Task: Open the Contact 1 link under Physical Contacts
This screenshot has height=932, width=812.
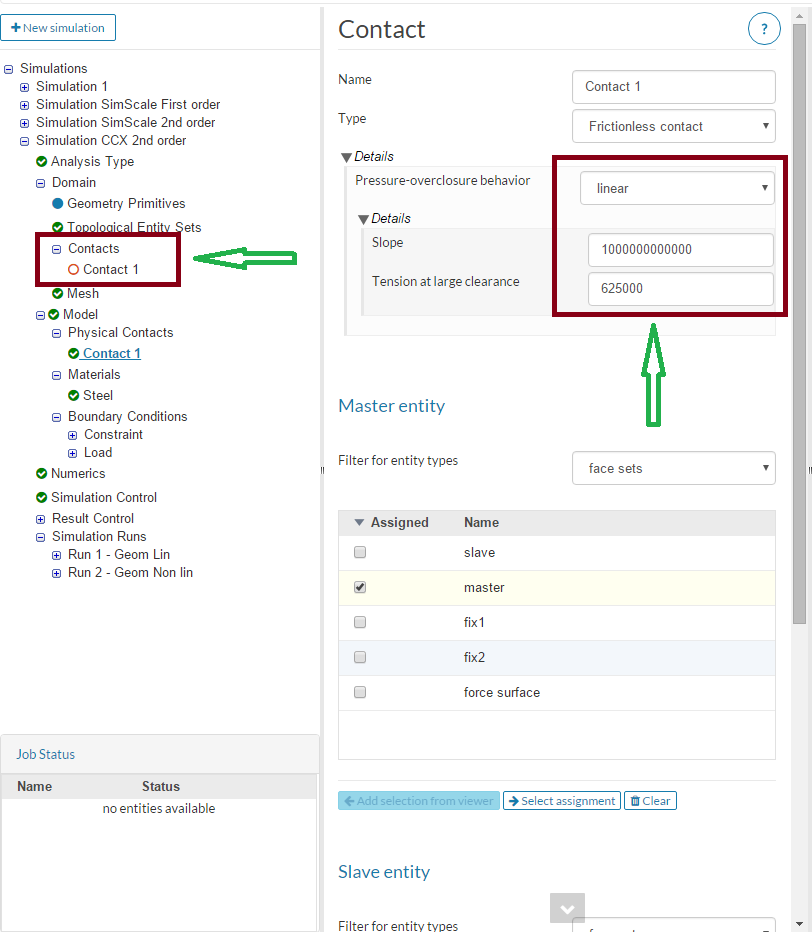Action: point(112,353)
